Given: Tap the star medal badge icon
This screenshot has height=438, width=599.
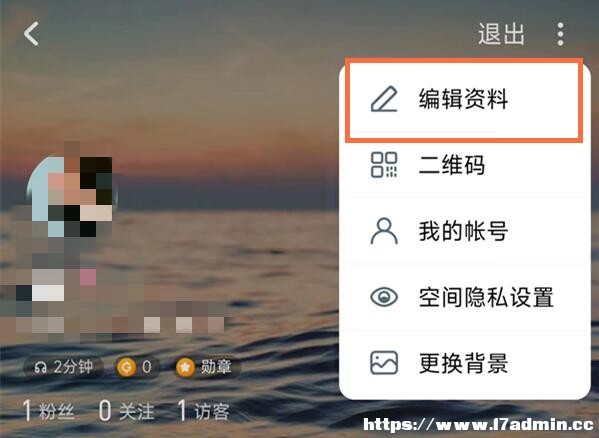Looking at the screenshot, I should [x=185, y=367].
